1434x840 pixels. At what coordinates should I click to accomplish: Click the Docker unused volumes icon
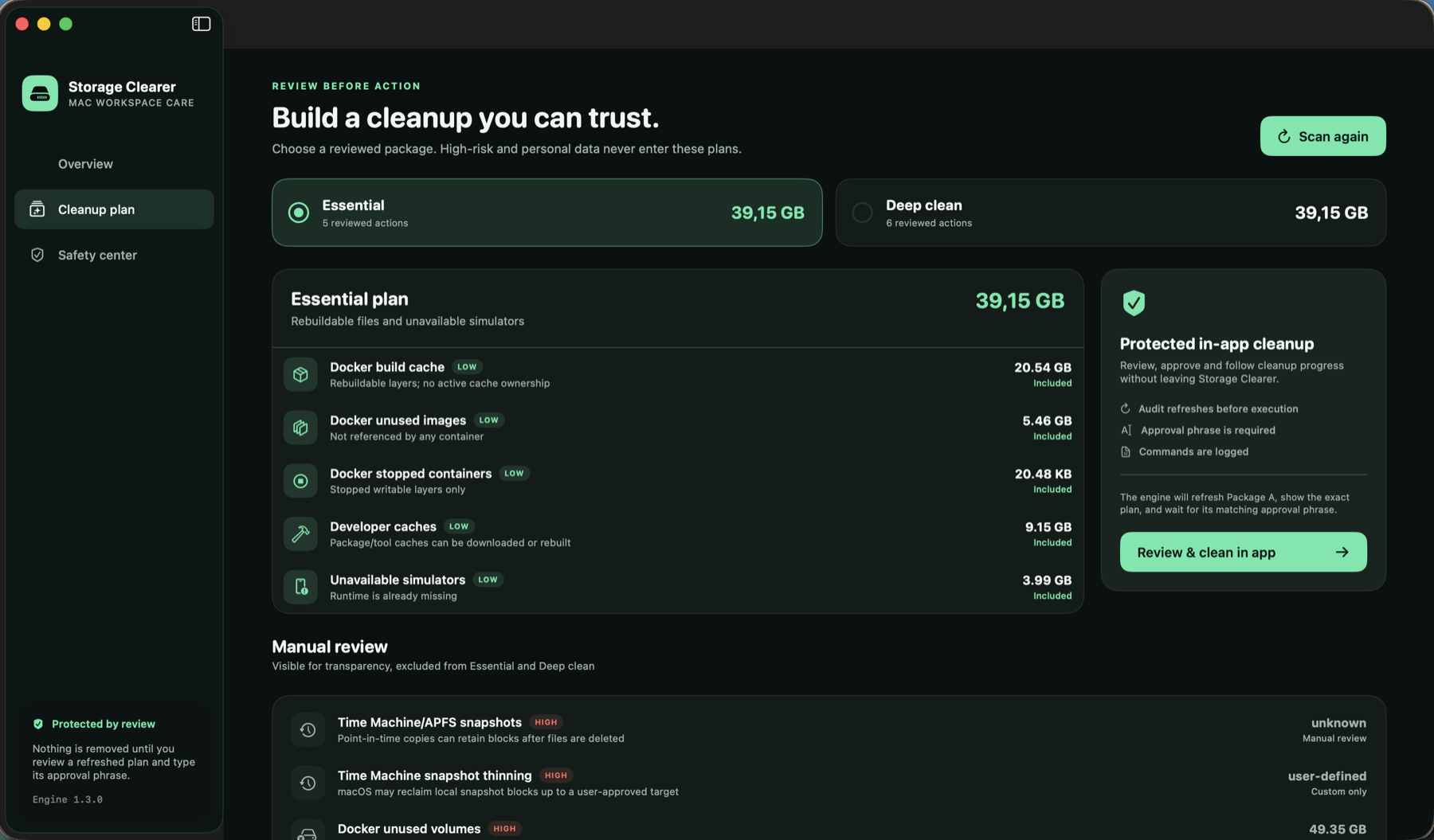click(x=308, y=830)
